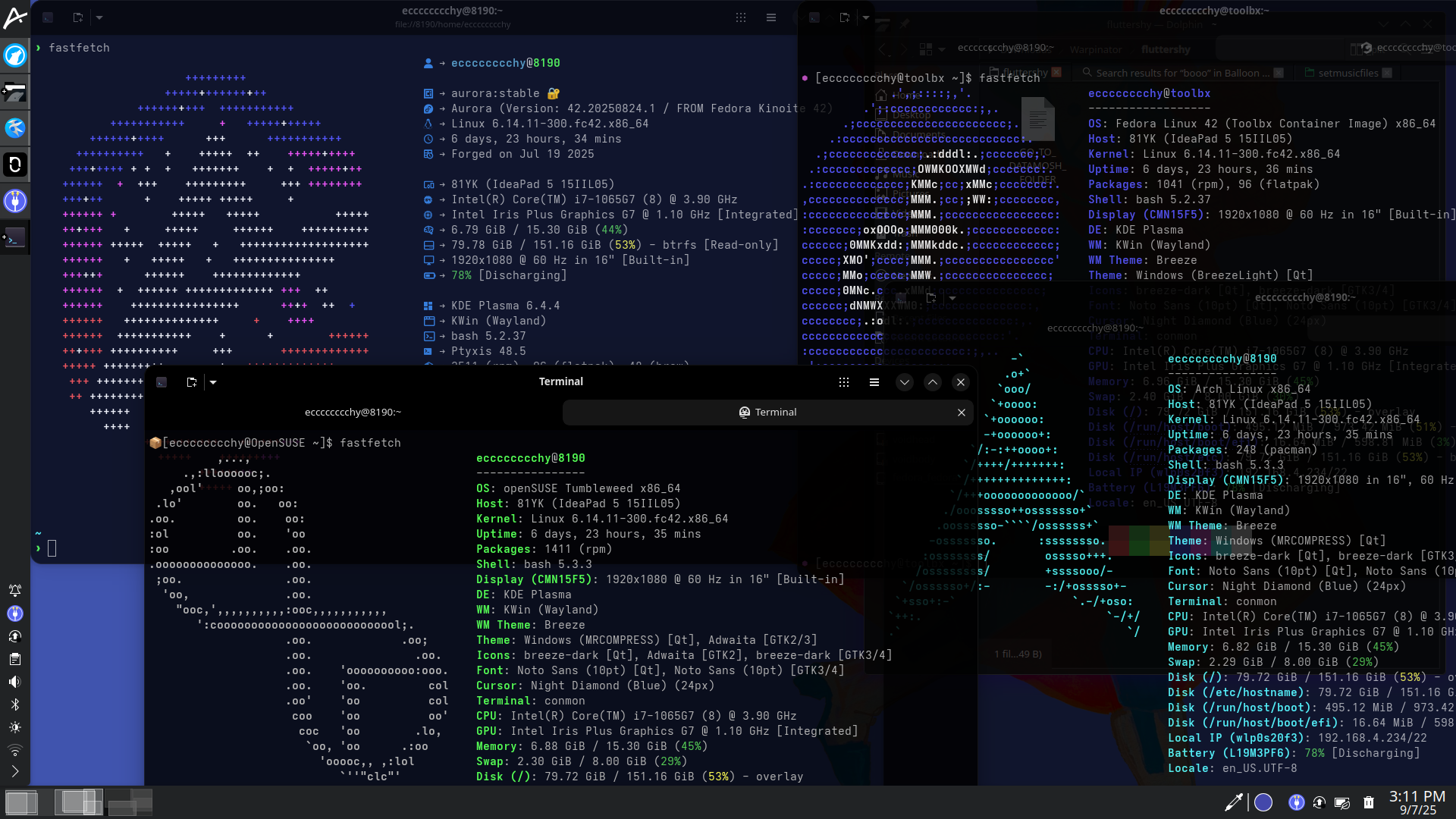Open new-tab dropdown arrow in Terminal window
Screen dimensions: 1456x819
[213, 382]
